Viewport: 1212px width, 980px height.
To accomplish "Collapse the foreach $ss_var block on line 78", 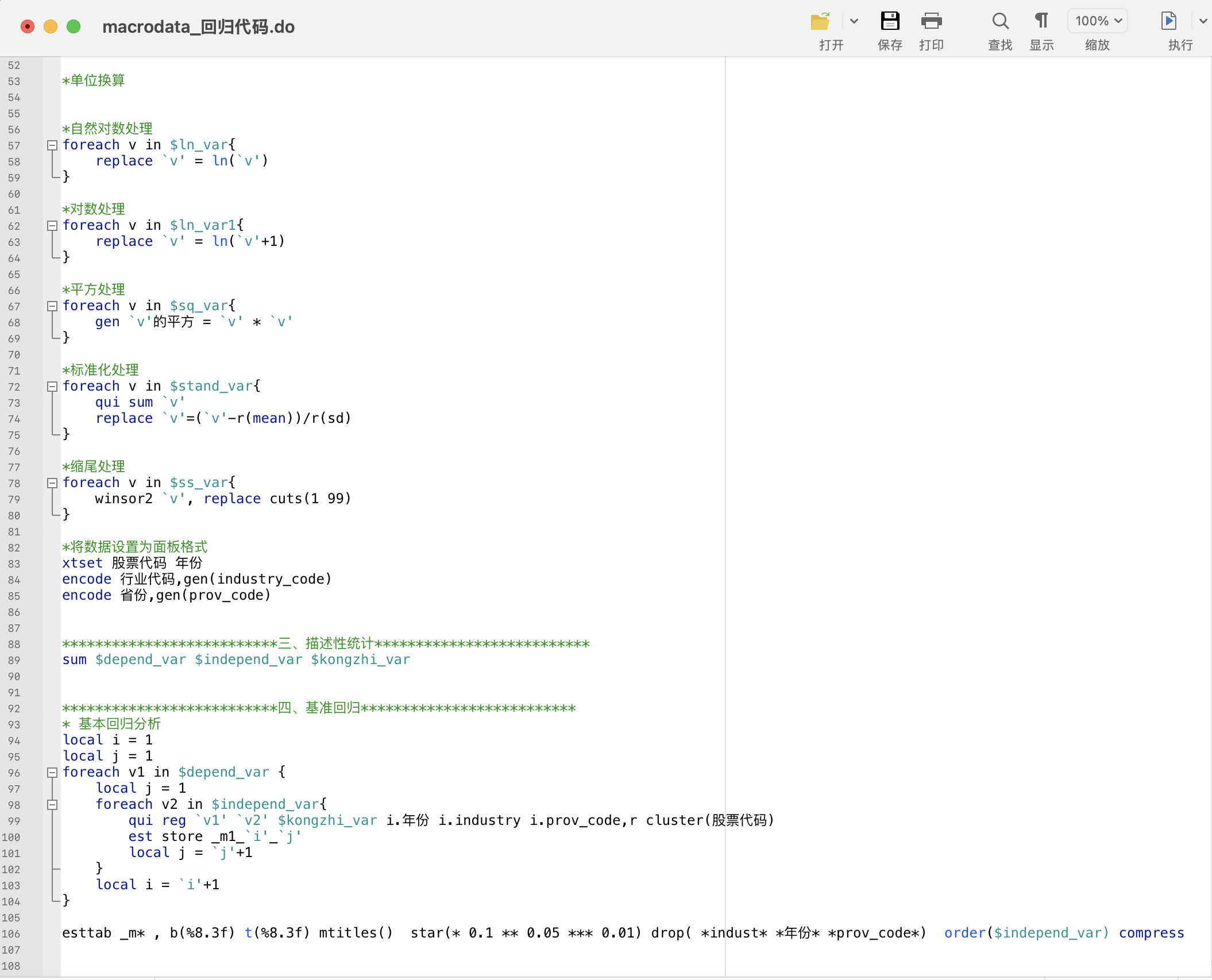I will (52, 483).
